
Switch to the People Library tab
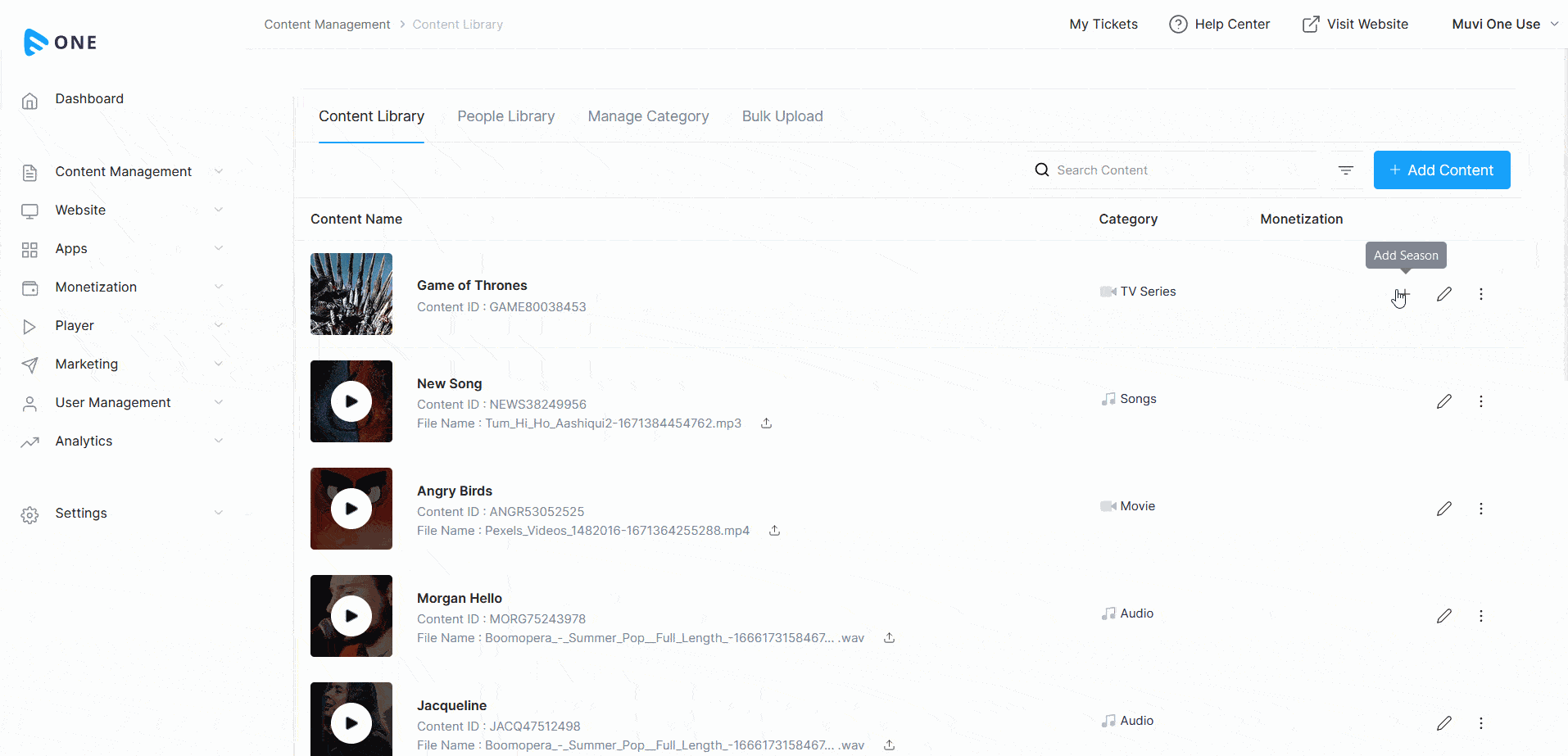click(505, 116)
